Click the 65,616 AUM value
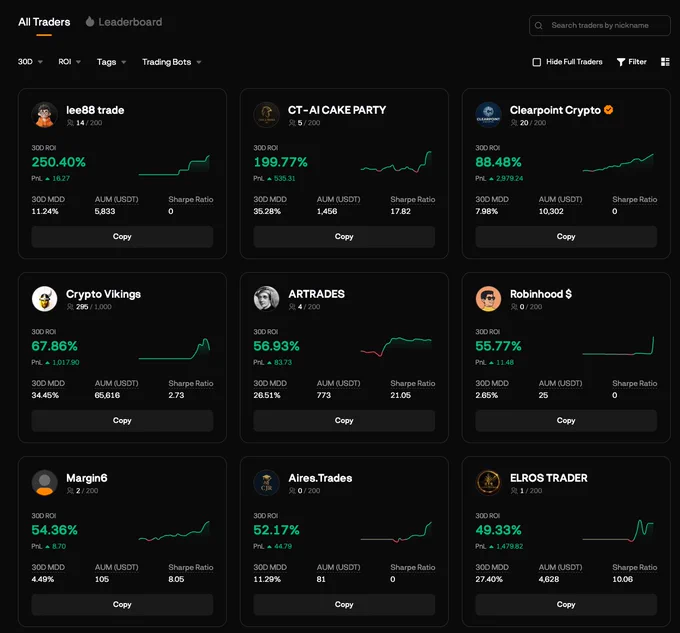 (107, 395)
